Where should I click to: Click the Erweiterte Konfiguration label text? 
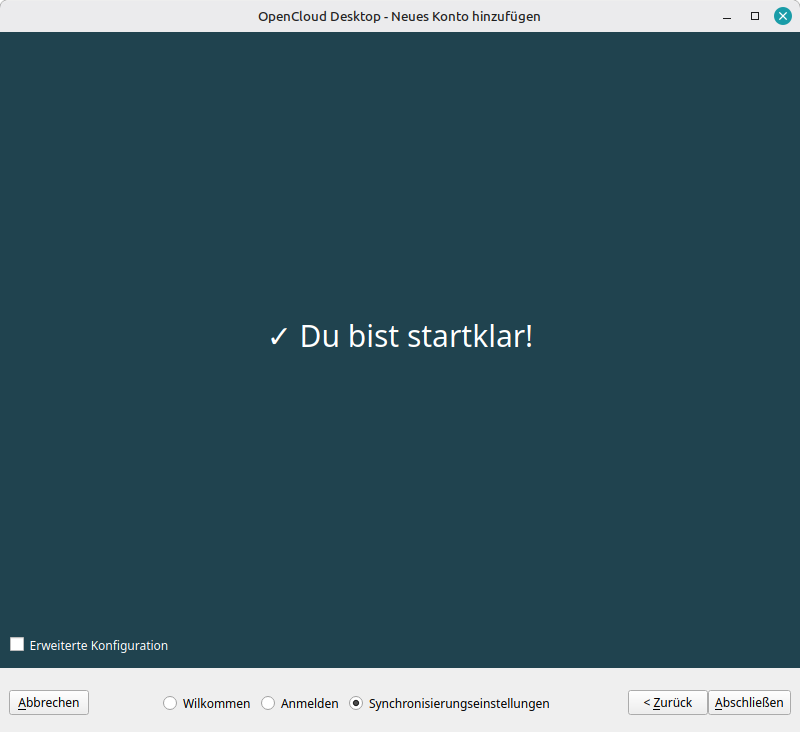[99, 645]
